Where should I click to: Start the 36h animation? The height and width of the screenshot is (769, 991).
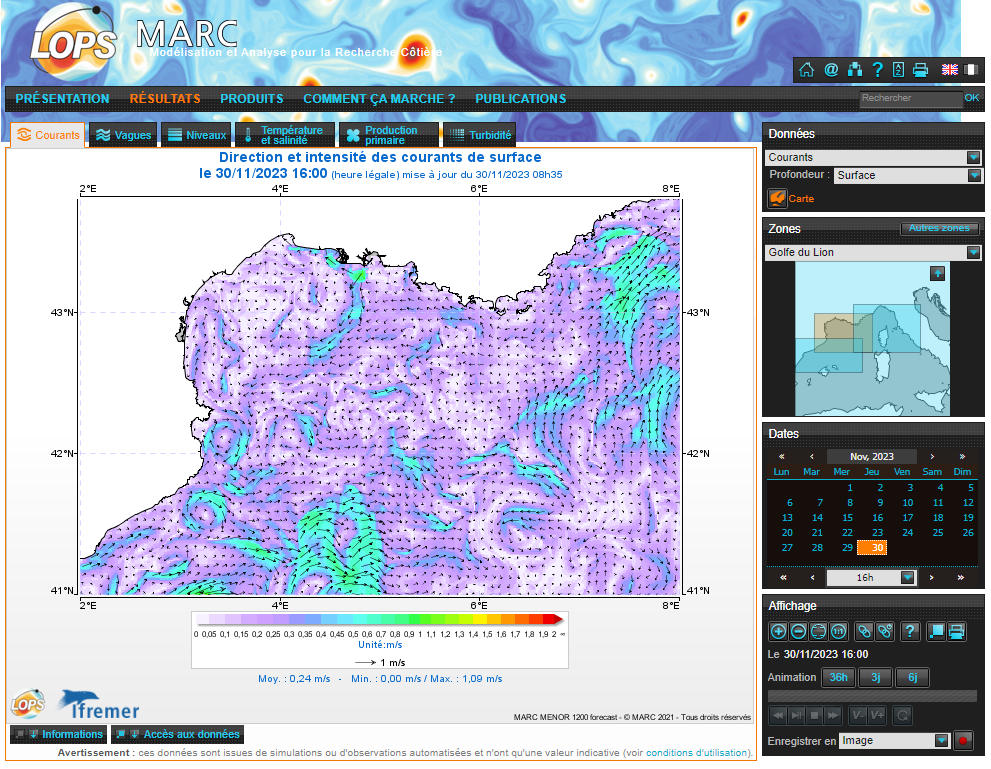838,678
